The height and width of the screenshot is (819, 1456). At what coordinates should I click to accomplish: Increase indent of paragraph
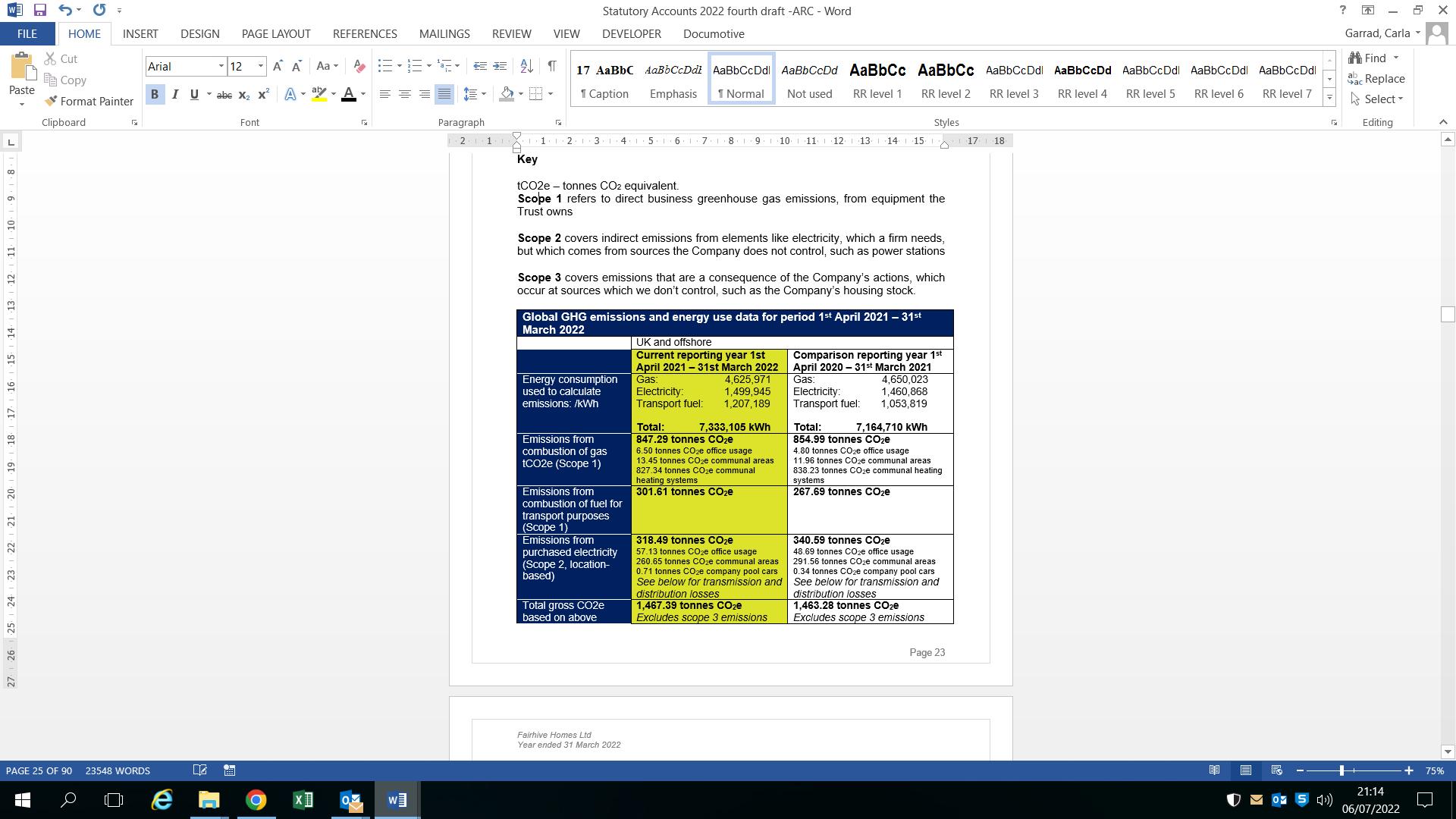500,67
